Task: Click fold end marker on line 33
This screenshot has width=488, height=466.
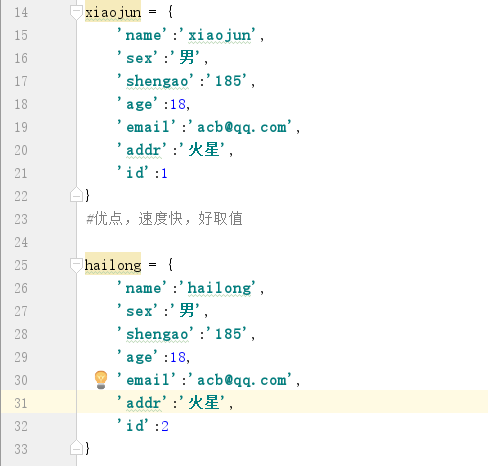Action: coord(76,448)
